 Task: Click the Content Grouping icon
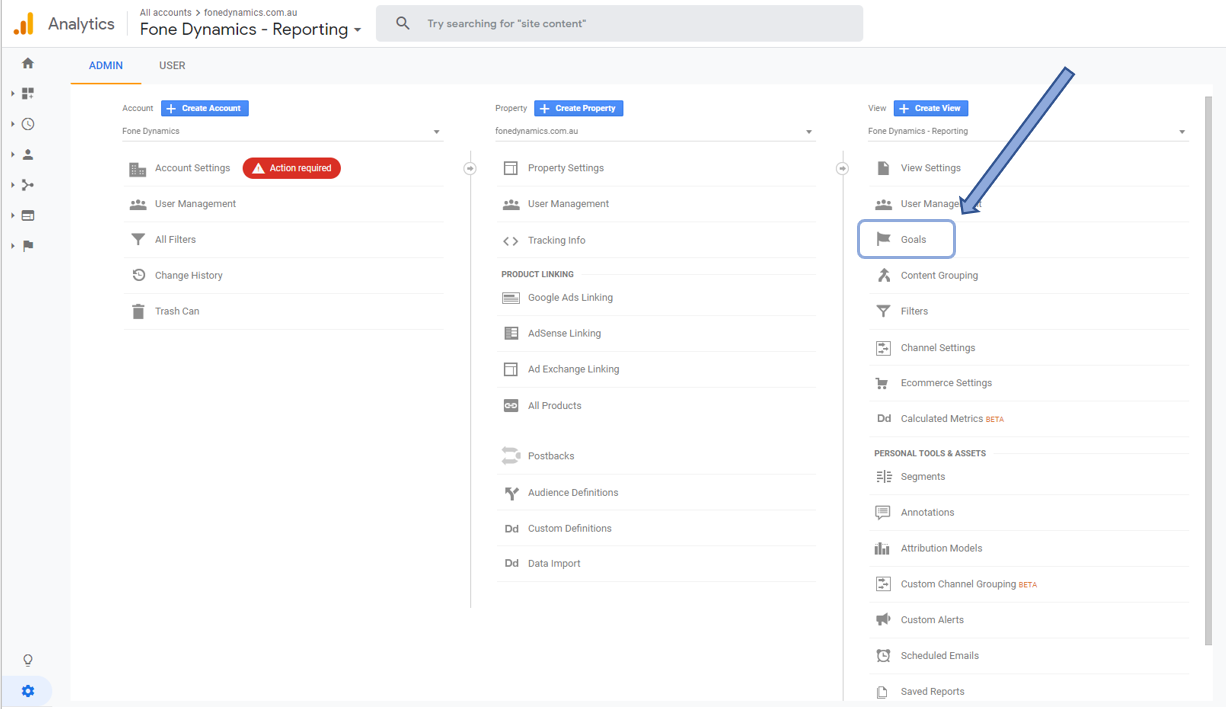click(883, 275)
